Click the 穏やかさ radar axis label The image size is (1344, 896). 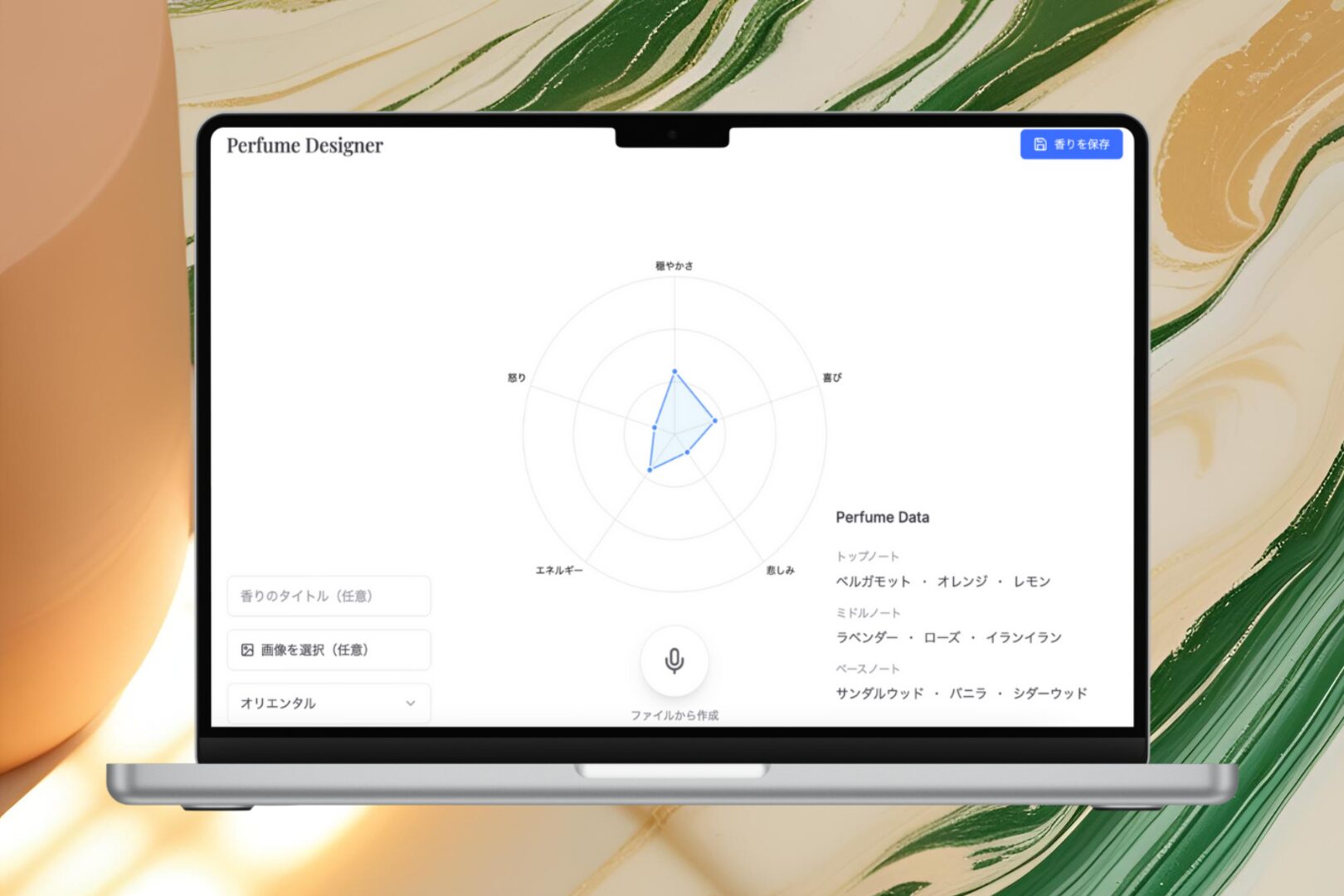674,265
